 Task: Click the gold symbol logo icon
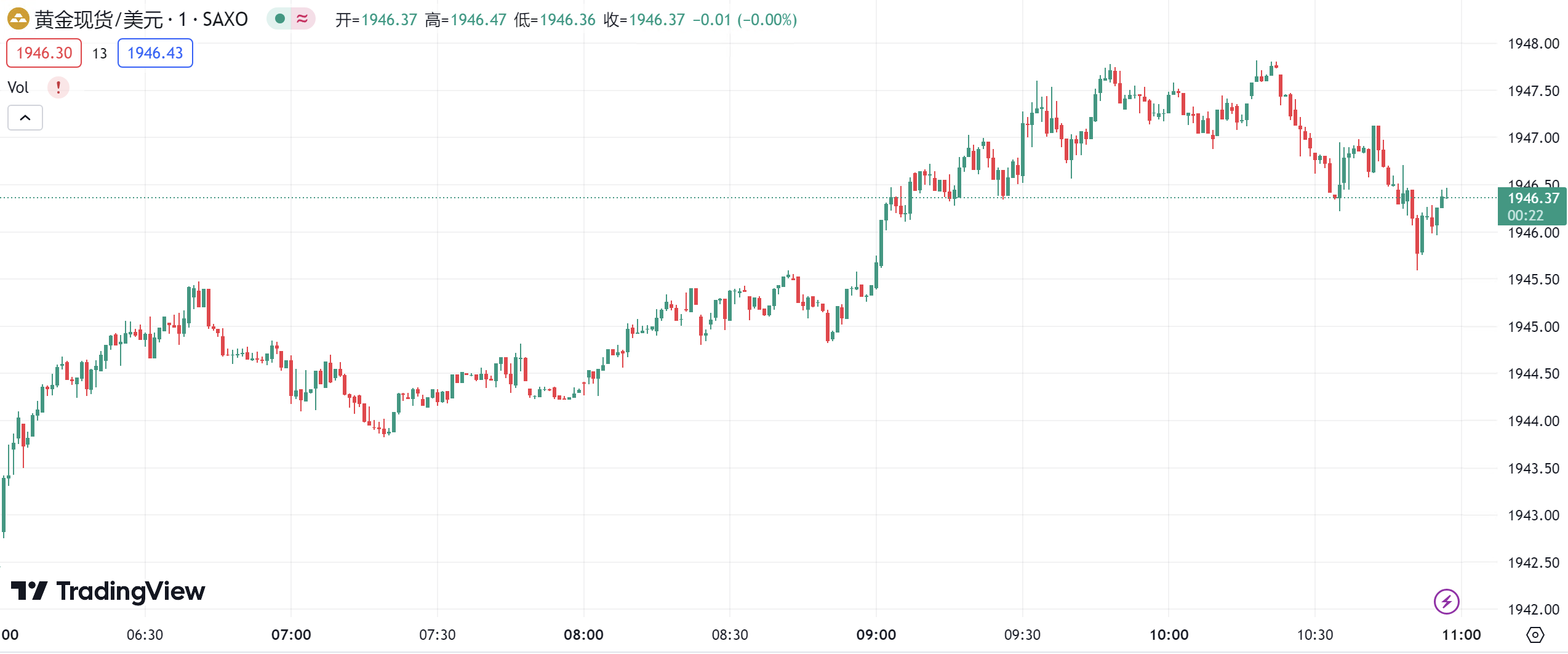tap(18, 19)
